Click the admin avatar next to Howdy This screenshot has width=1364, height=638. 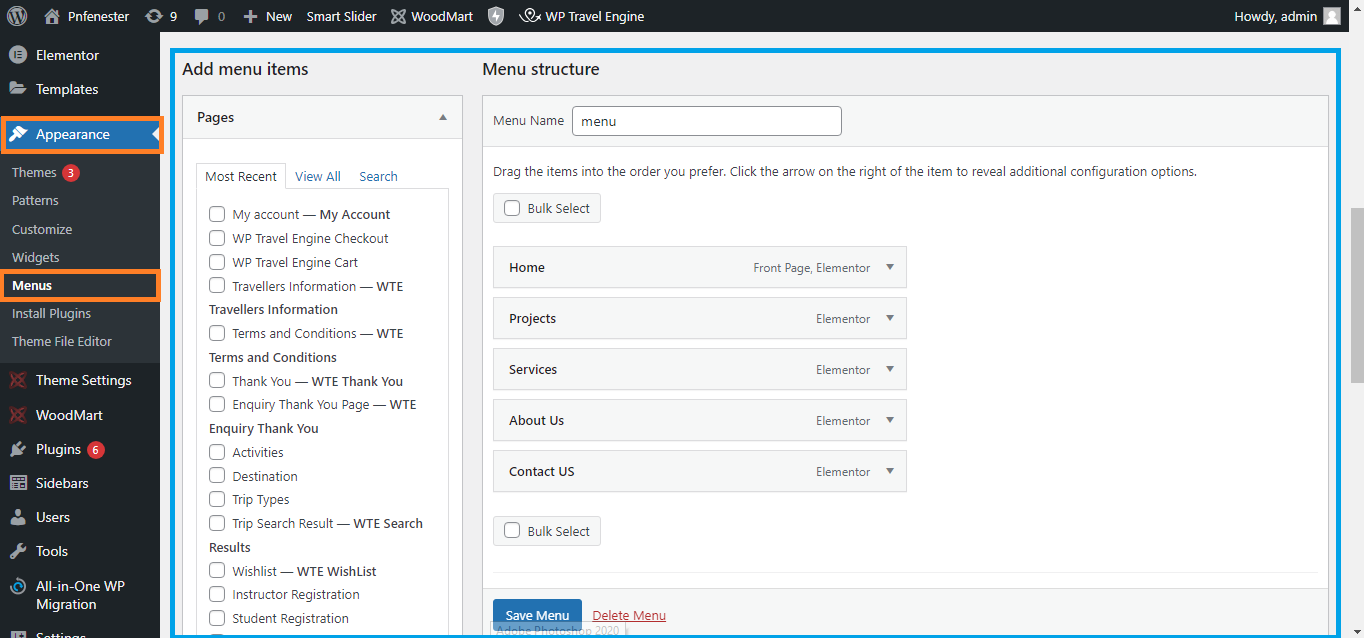[1332, 16]
